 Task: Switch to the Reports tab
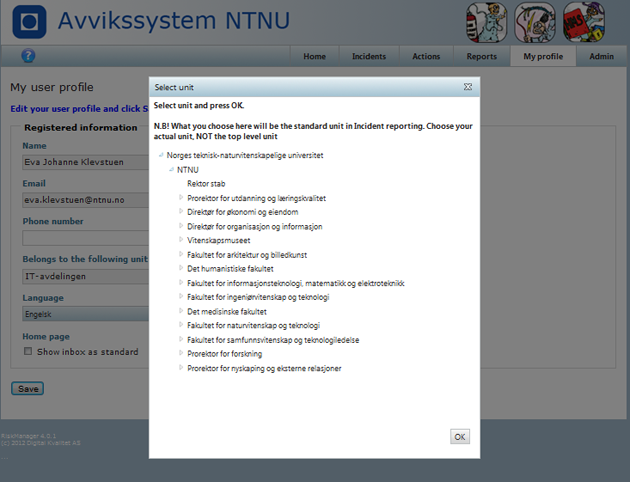coord(481,56)
